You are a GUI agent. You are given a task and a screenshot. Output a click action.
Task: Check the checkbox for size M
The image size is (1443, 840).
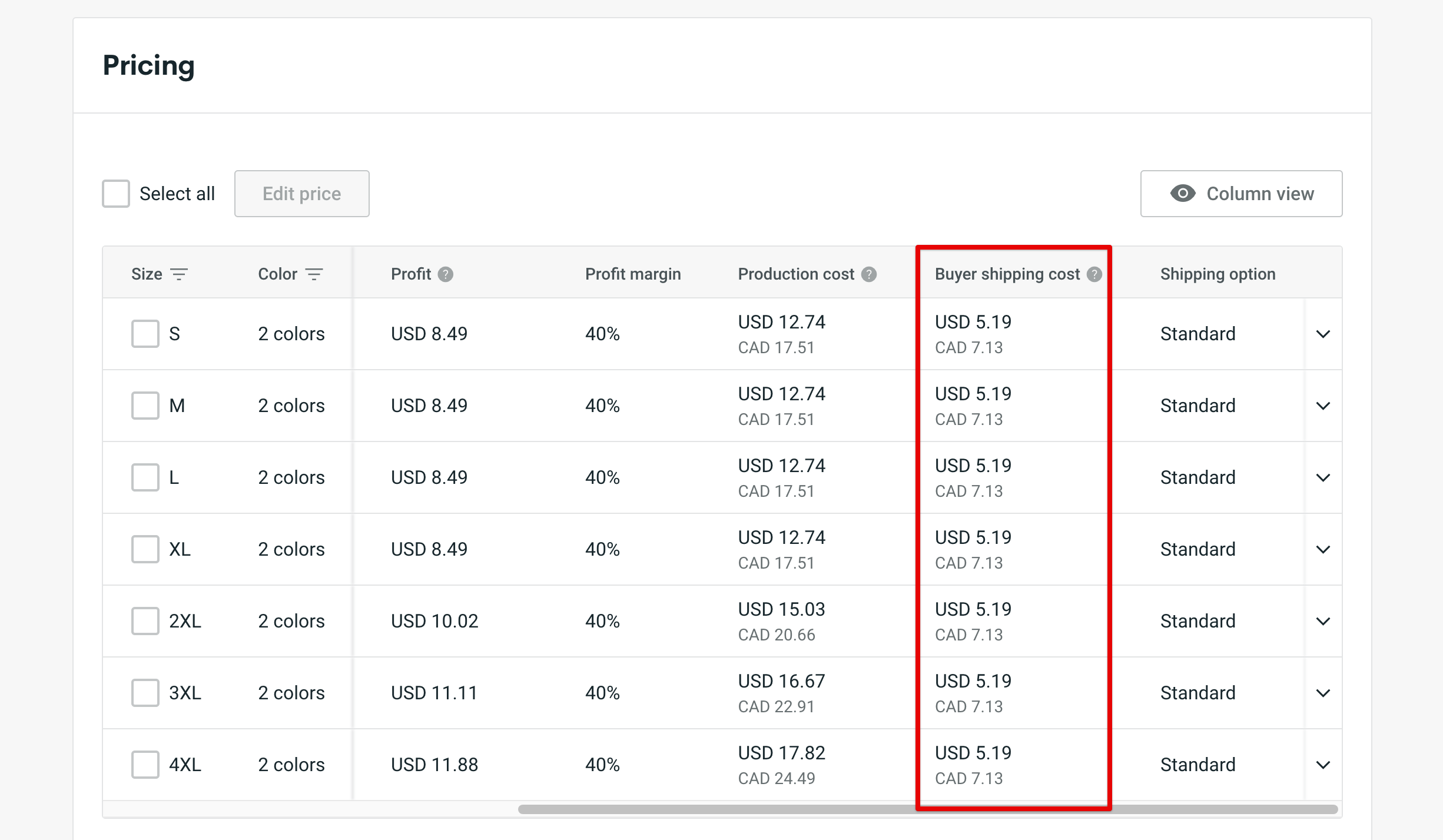pyautogui.click(x=145, y=406)
